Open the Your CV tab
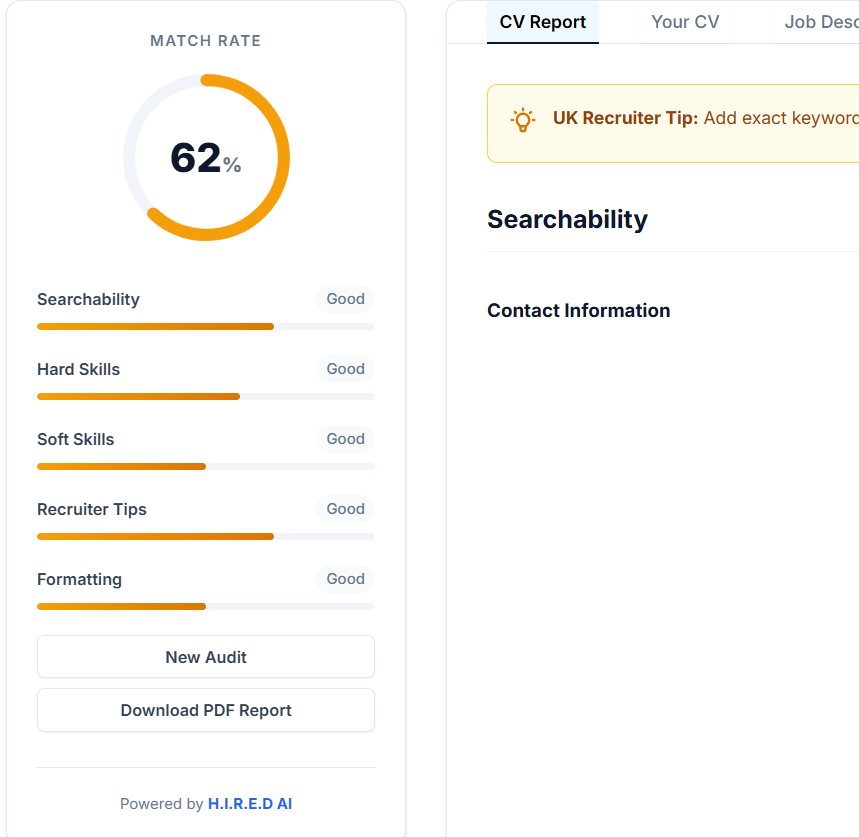The image size is (859, 837). [x=685, y=22]
